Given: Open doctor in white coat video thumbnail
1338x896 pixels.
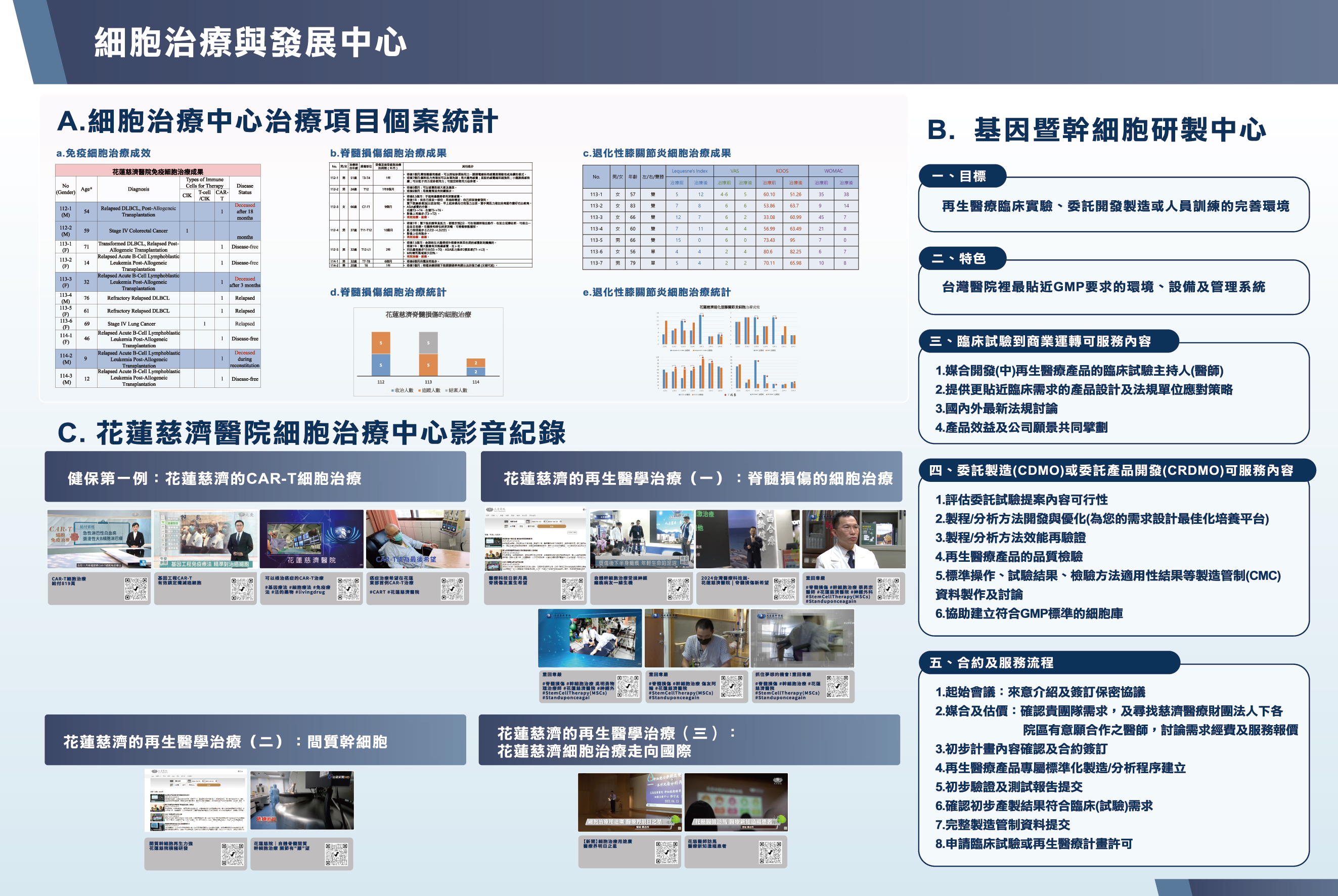Looking at the screenshot, I should (x=854, y=539).
